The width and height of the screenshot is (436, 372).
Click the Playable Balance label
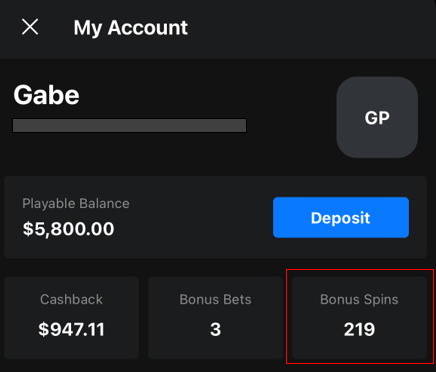point(76,203)
